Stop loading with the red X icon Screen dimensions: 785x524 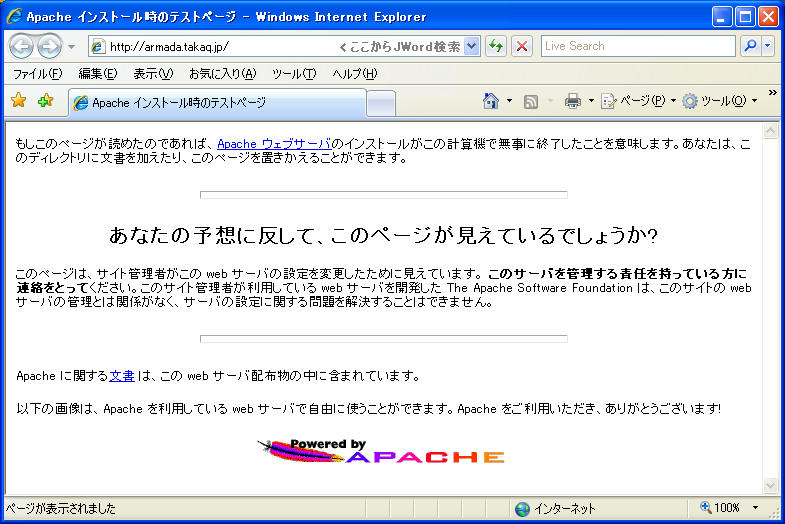tap(522, 46)
